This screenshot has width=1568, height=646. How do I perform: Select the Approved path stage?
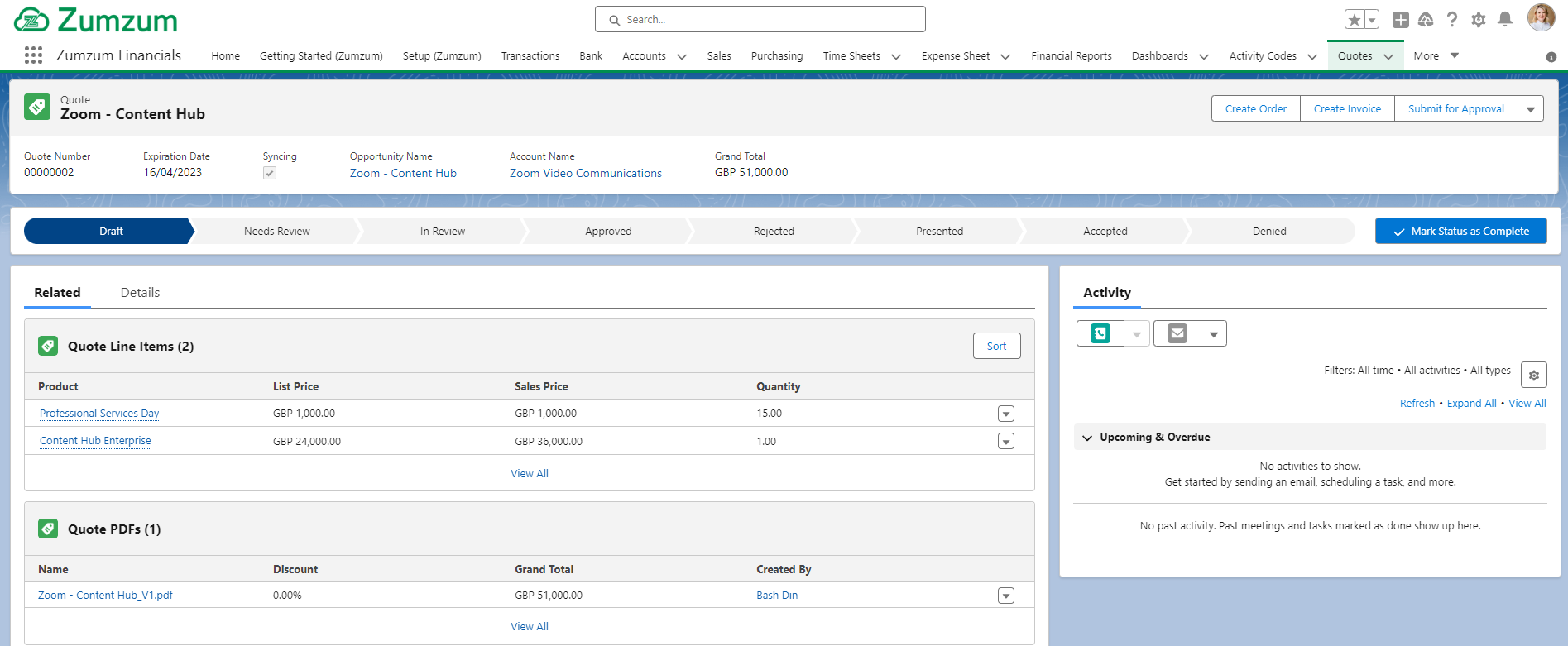tap(608, 232)
